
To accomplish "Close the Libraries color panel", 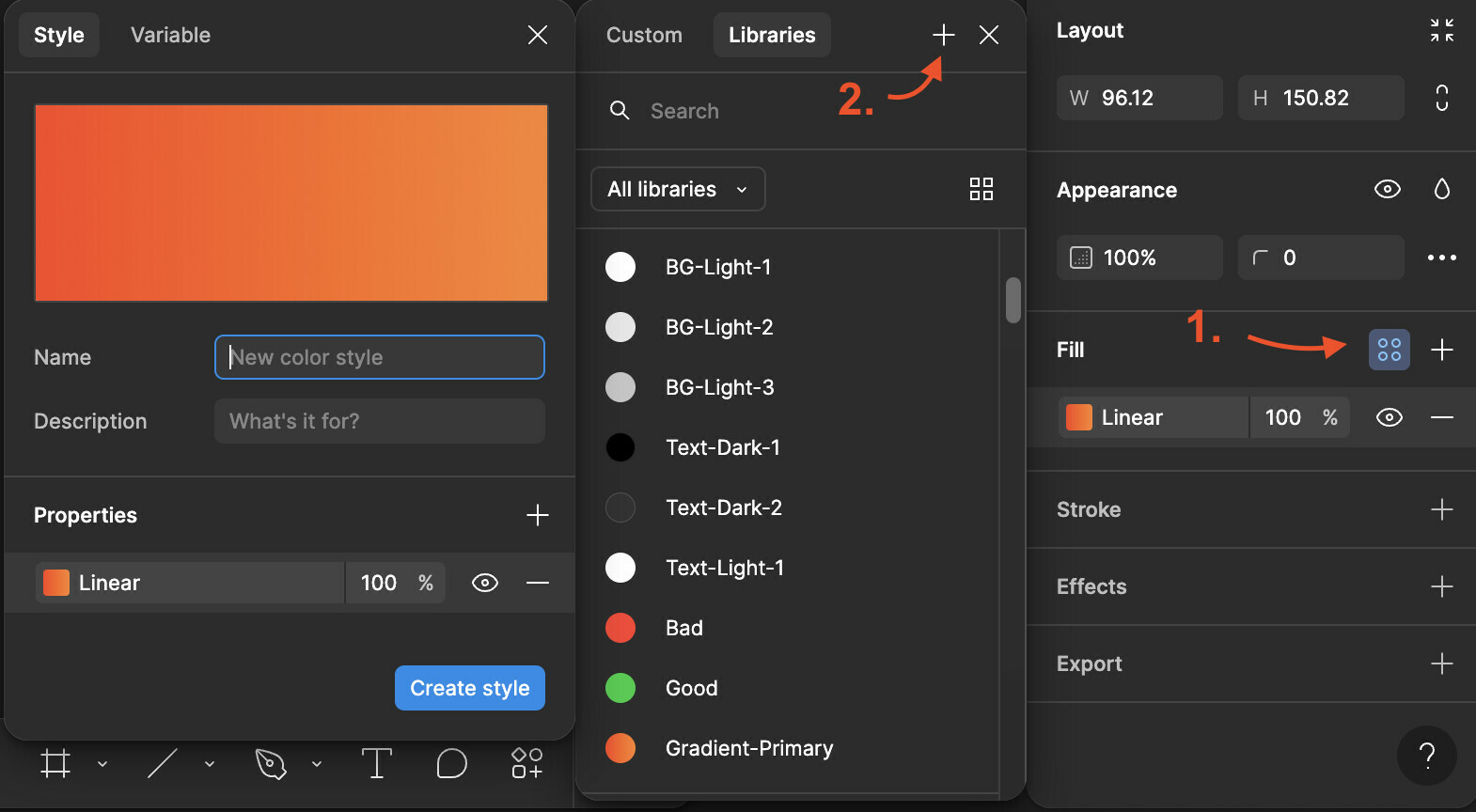I will 989,35.
